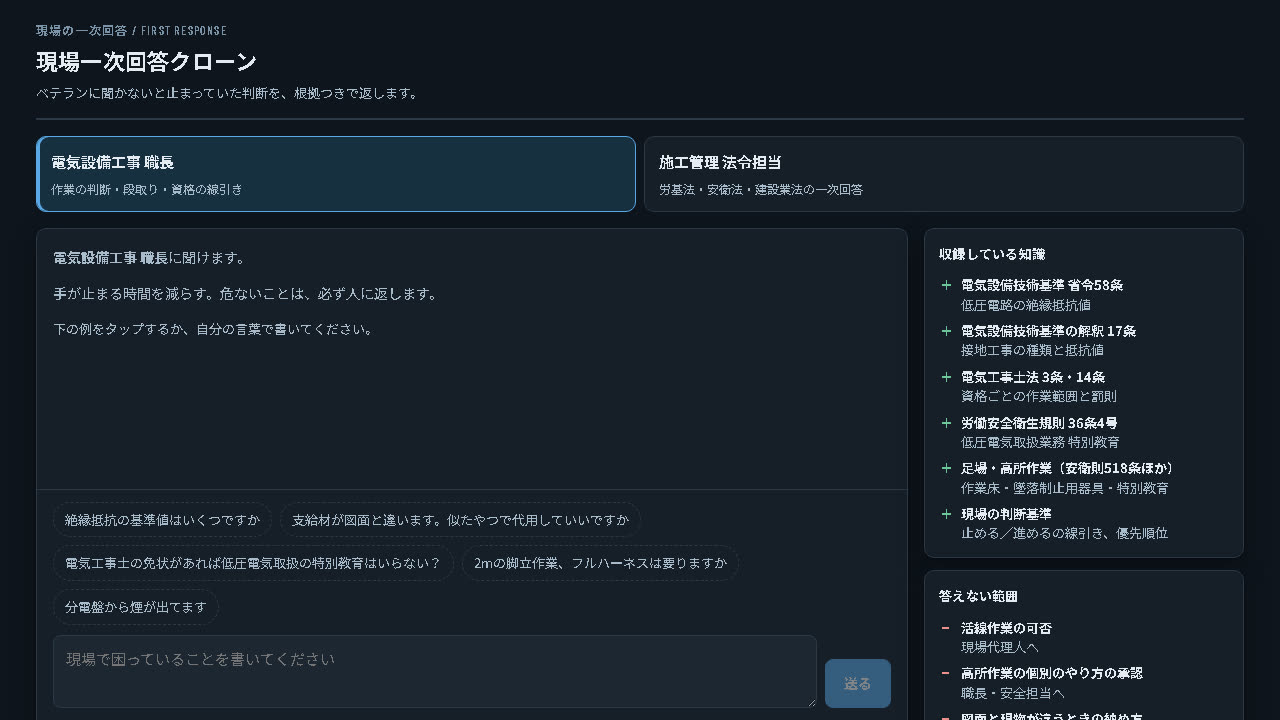The image size is (1280, 720).
Task: Tap the 絶縁抵抗の基準値はいくつですか example chip
Action: [162, 520]
